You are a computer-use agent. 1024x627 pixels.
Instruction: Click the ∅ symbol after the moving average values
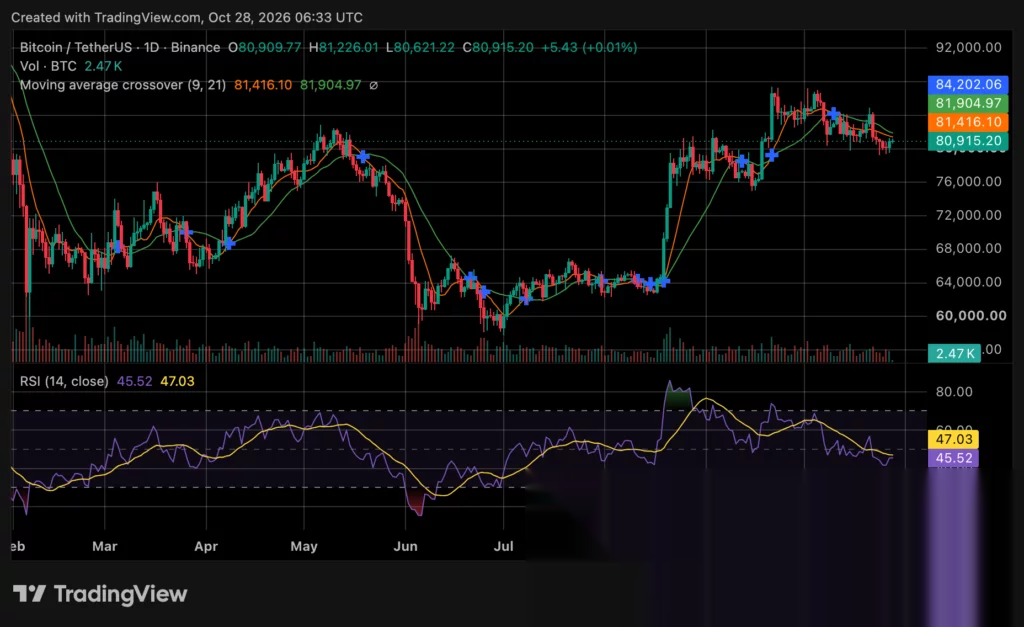374,85
